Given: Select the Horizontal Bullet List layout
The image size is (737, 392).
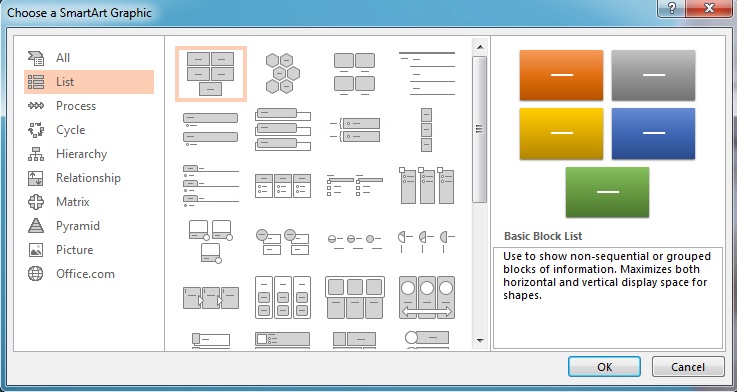Looking at the screenshot, I should [x=282, y=185].
